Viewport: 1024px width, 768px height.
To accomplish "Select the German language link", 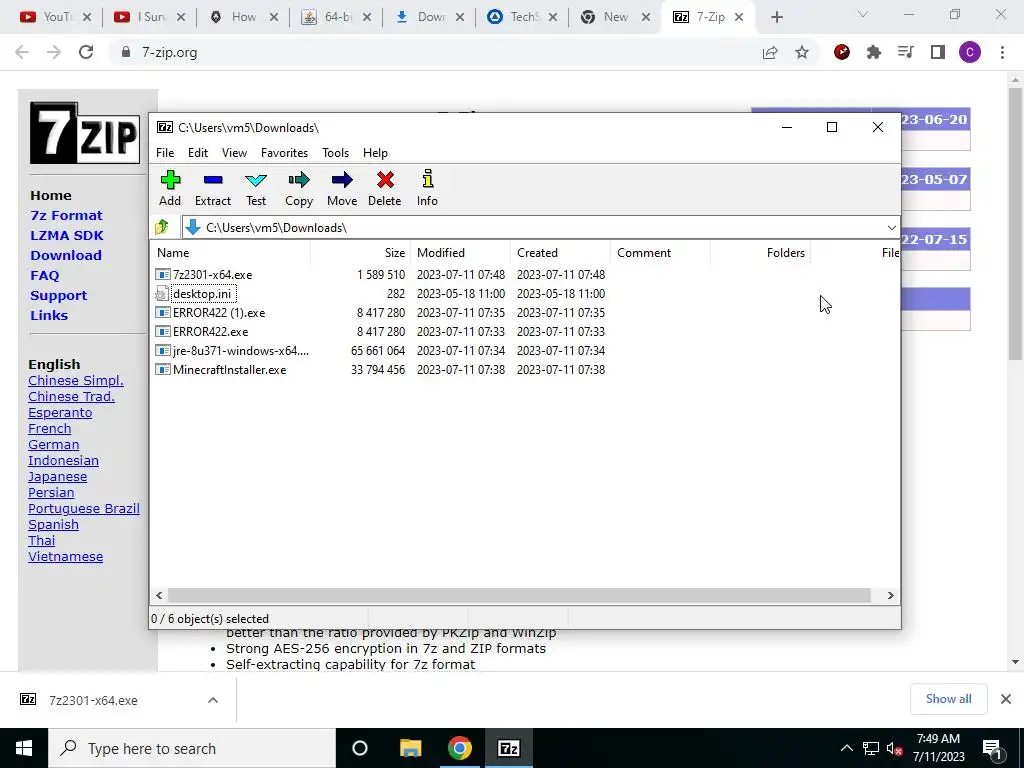I will [54, 445].
